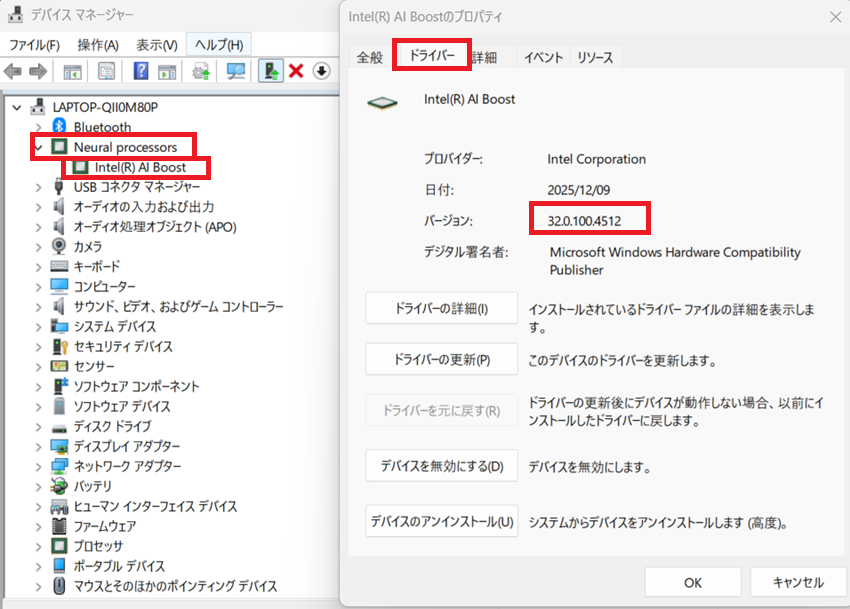Select the Bluetooth device category

pyautogui.click(x=102, y=127)
